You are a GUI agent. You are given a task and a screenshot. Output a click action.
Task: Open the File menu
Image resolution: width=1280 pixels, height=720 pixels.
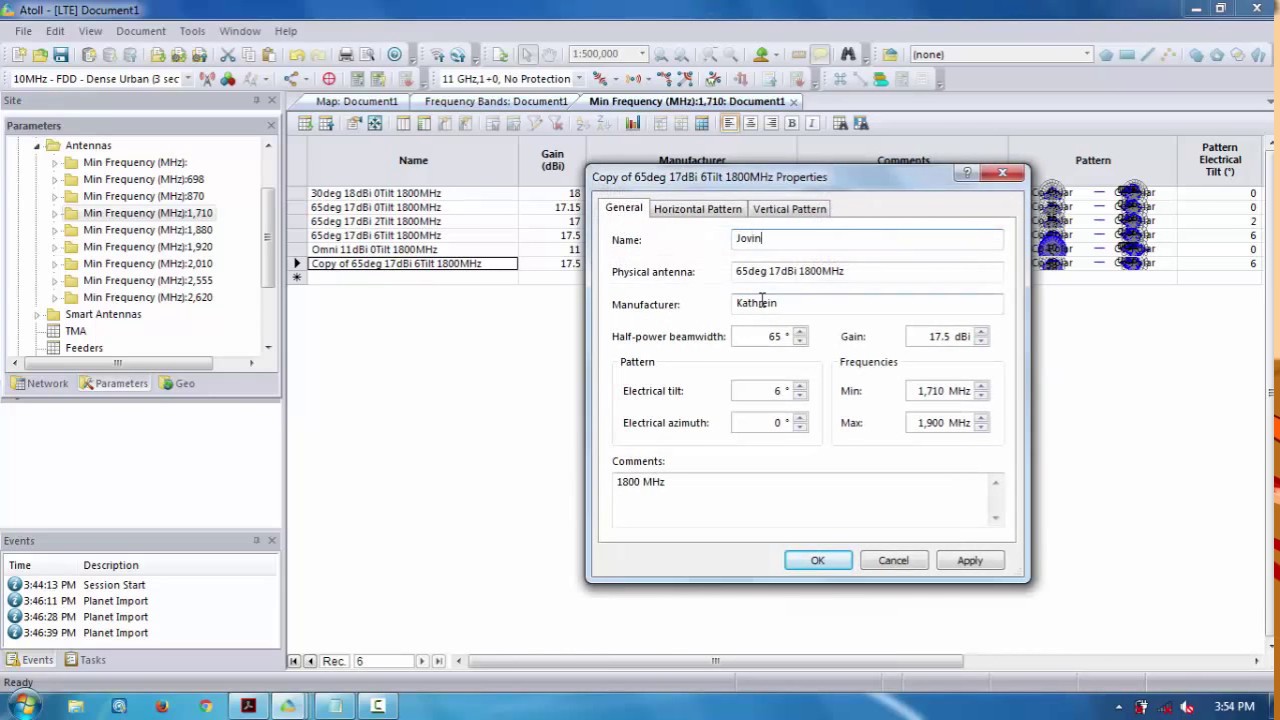(x=23, y=31)
